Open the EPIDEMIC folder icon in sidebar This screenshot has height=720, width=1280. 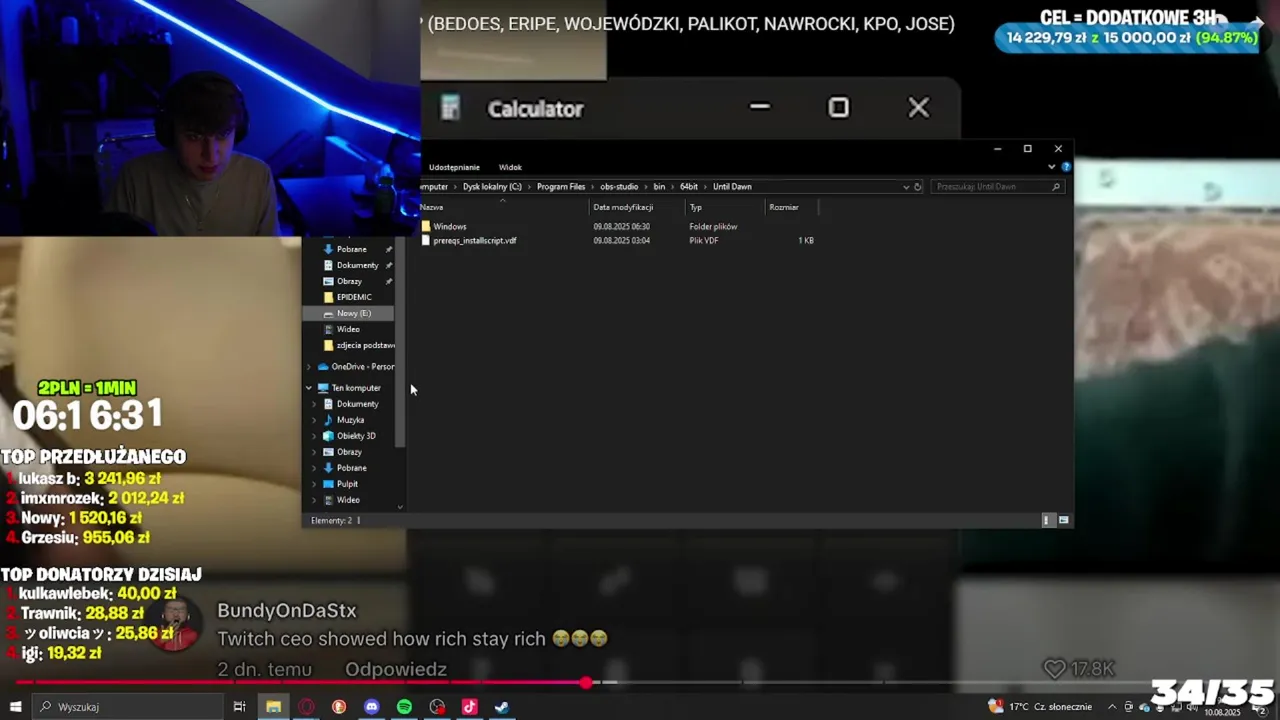328,297
